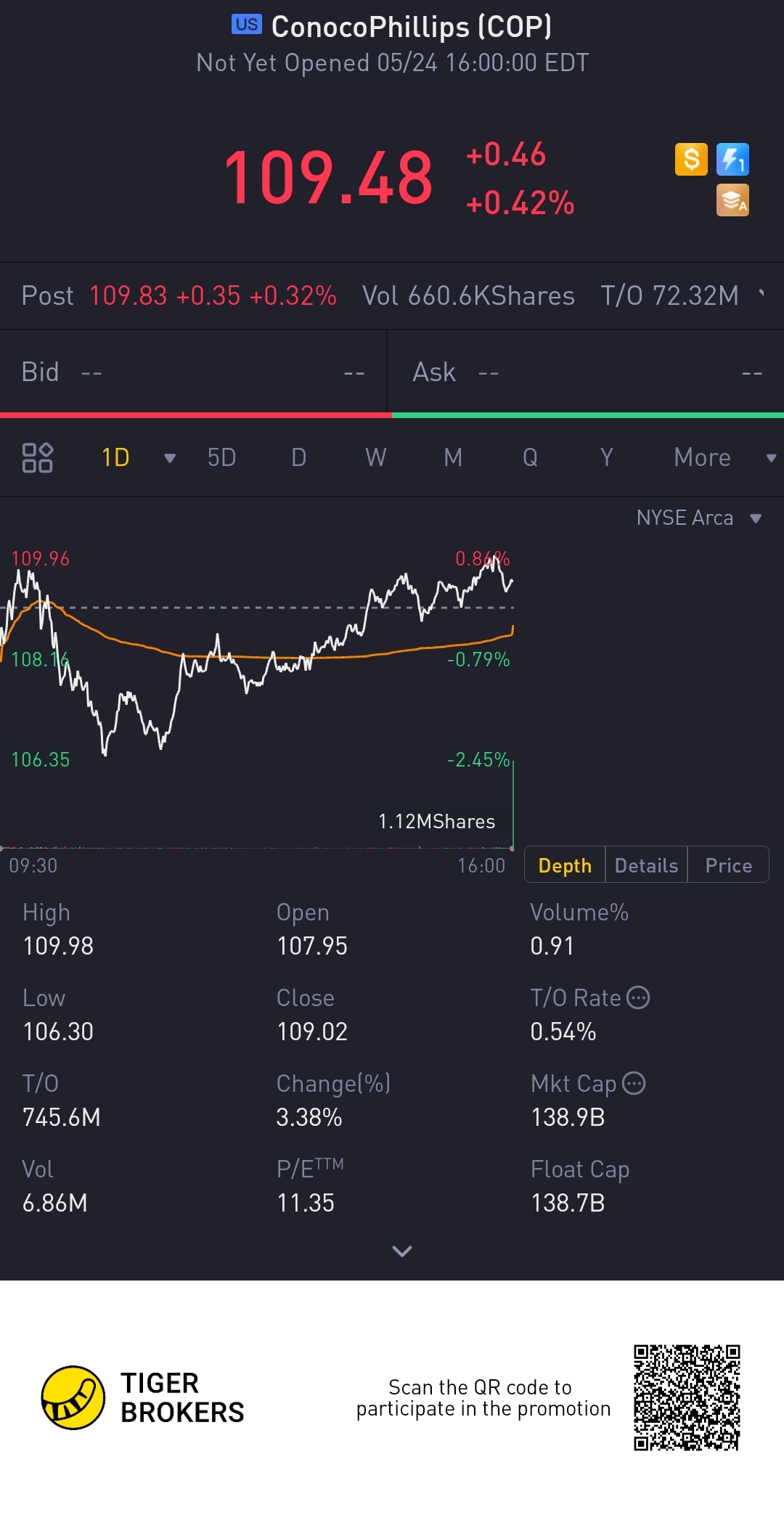Tap the US market flag badge
784x1515 pixels.
(x=246, y=25)
